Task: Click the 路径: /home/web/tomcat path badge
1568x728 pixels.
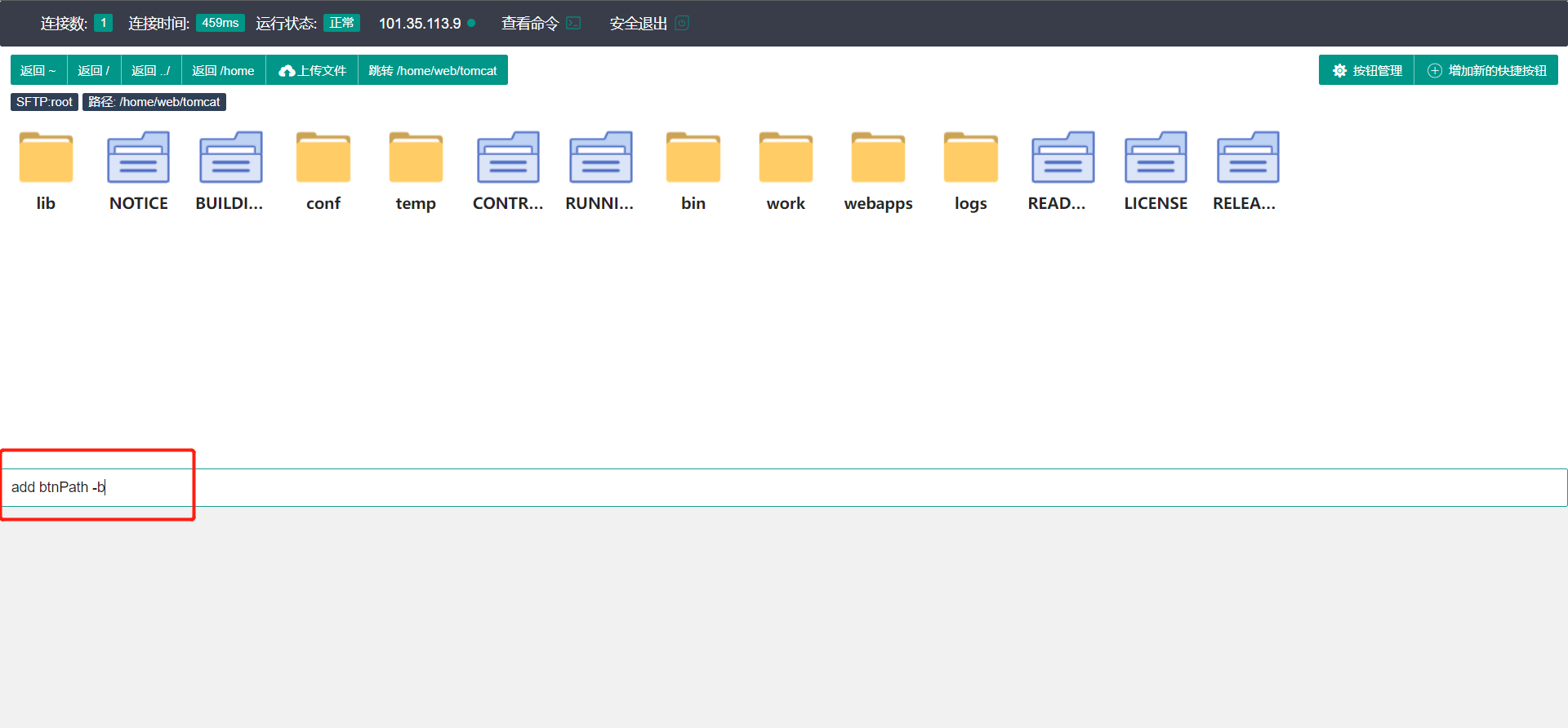Action: 154,102
